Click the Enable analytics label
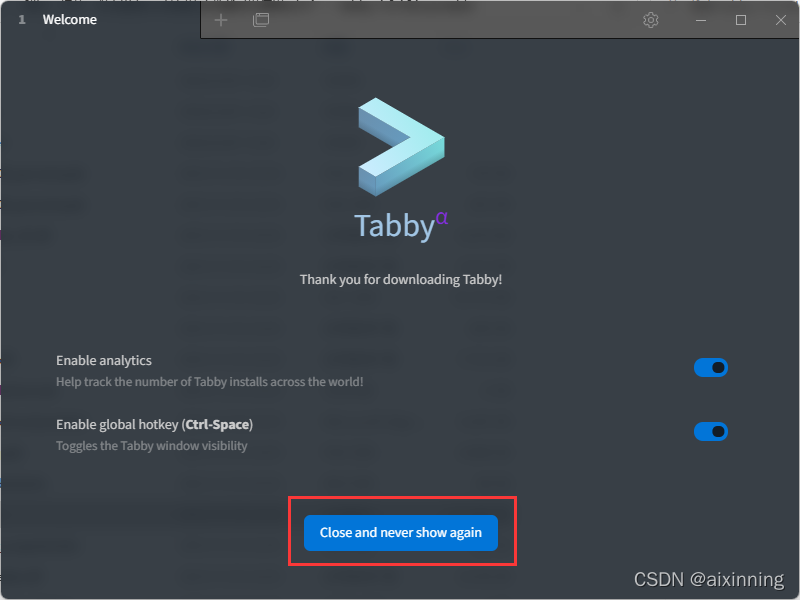 pyautogui.click(x=104, y=361)
